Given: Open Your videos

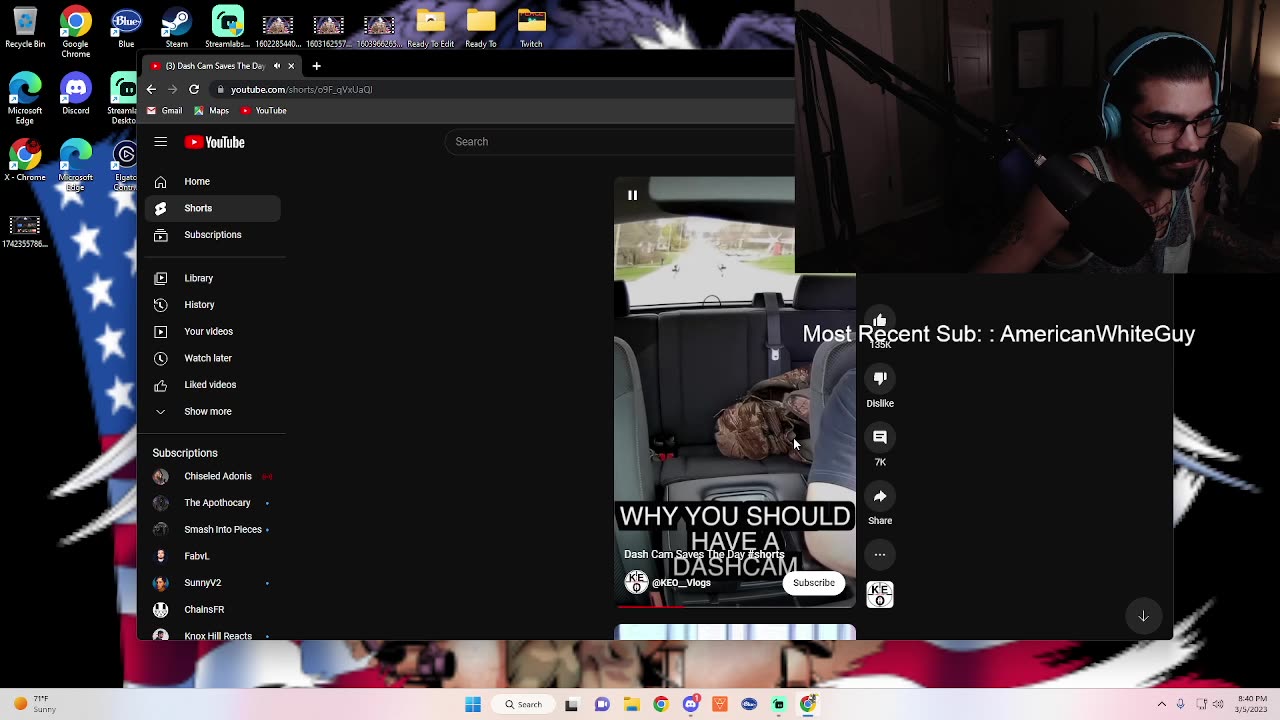Looking at the screenshot, I should tap(213, 331).
